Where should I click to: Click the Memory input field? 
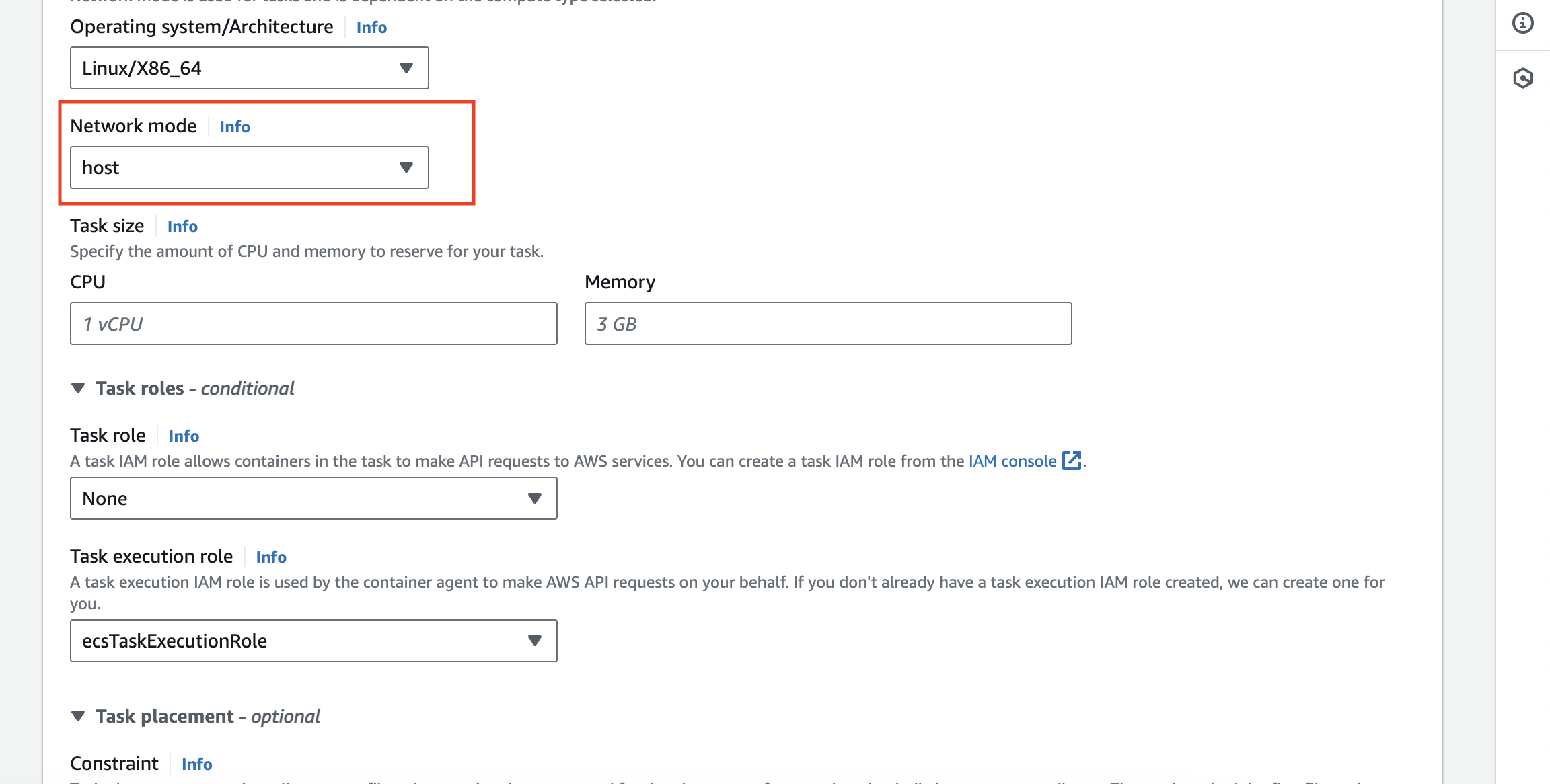click(x=827, y=323)
